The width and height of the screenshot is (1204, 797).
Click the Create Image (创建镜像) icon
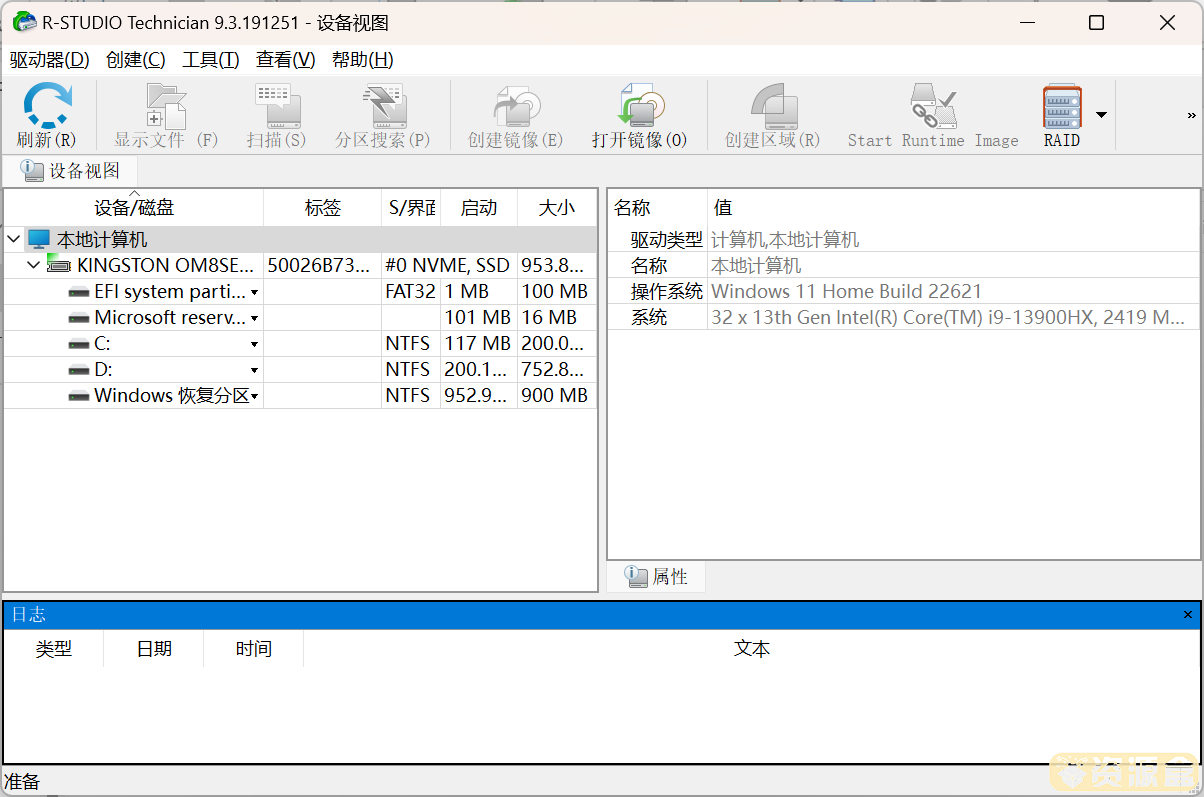516,106
